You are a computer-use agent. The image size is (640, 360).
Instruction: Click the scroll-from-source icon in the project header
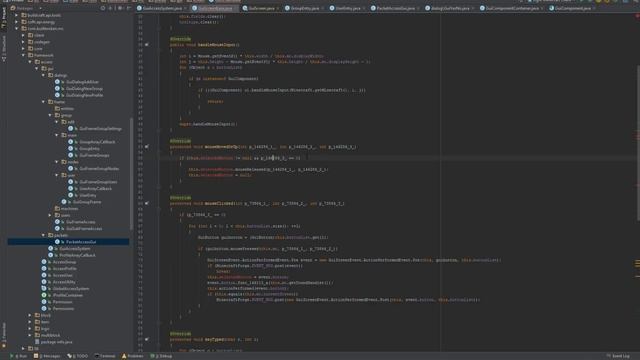tap(103, 8)
